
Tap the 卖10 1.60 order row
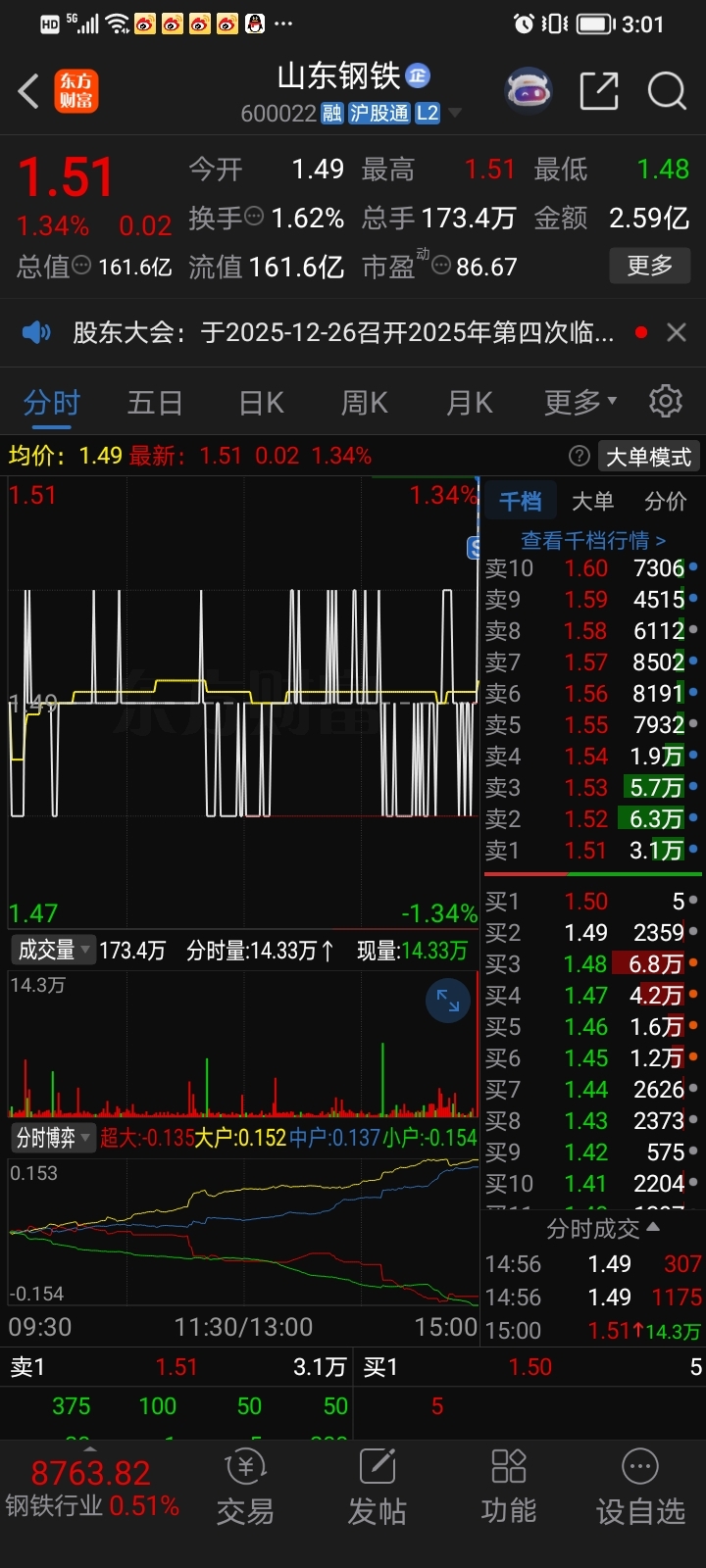(x=592, y=568)
